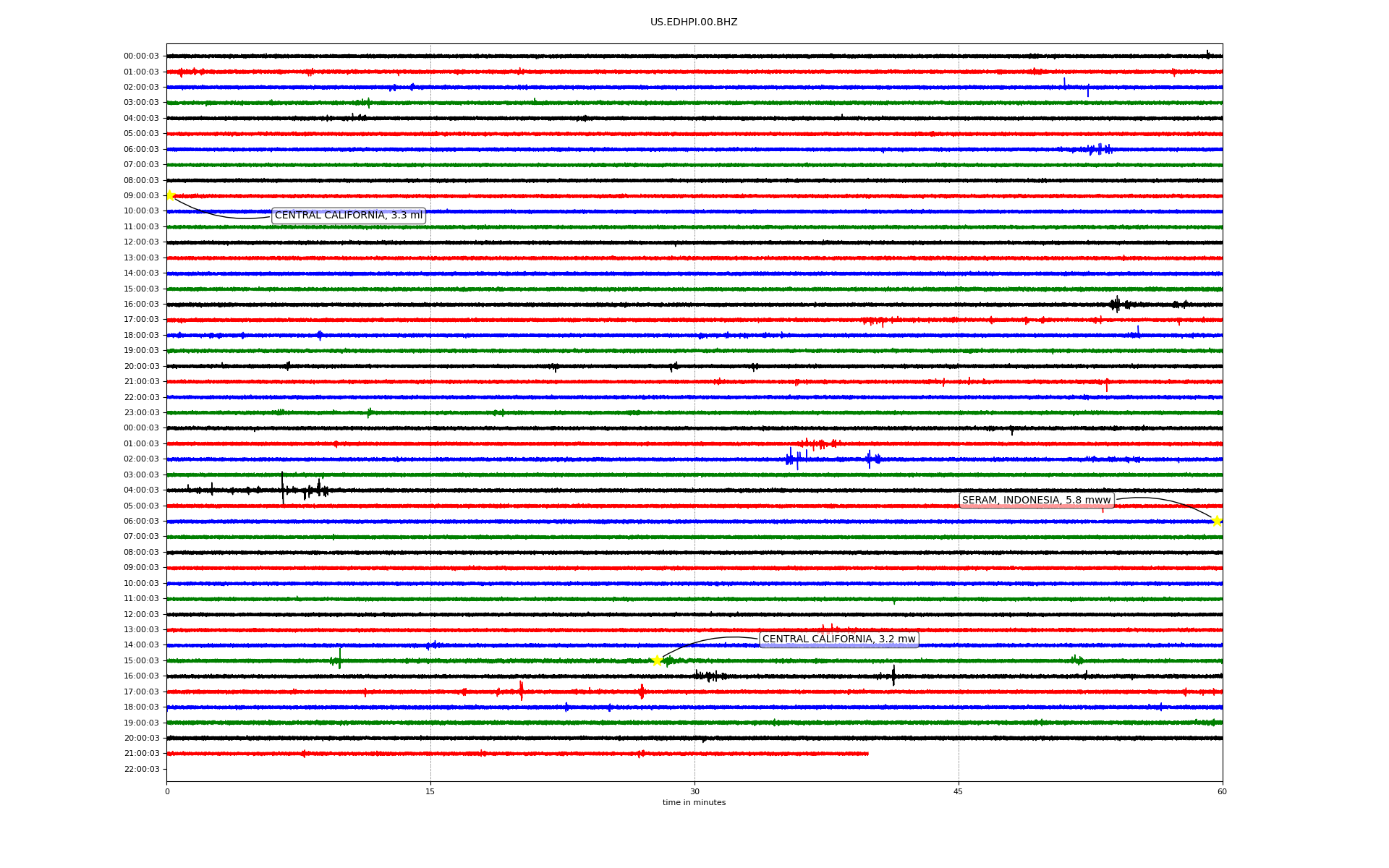Screen dimensions: 1389x868
Task: Click the yellow star near SERAM, INDONESIA label
Action: coord(1217,521)
